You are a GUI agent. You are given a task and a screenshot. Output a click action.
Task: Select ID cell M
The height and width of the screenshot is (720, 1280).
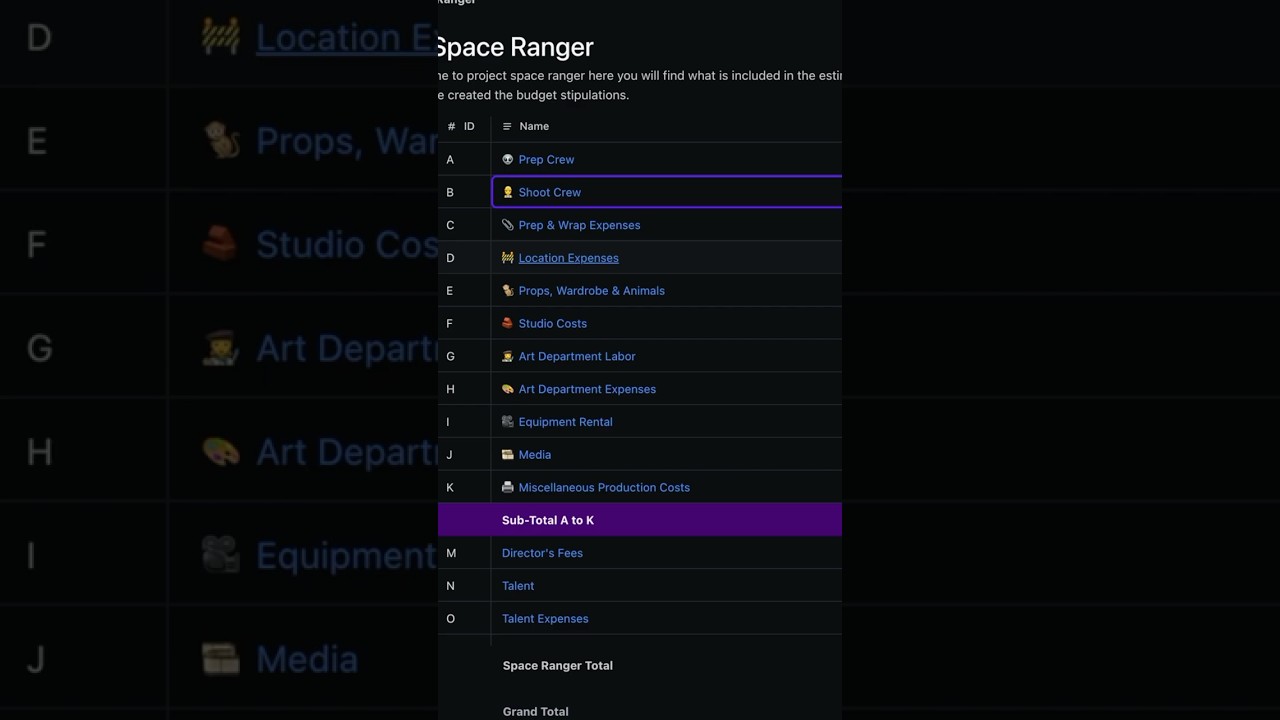(x=464, y=553)
